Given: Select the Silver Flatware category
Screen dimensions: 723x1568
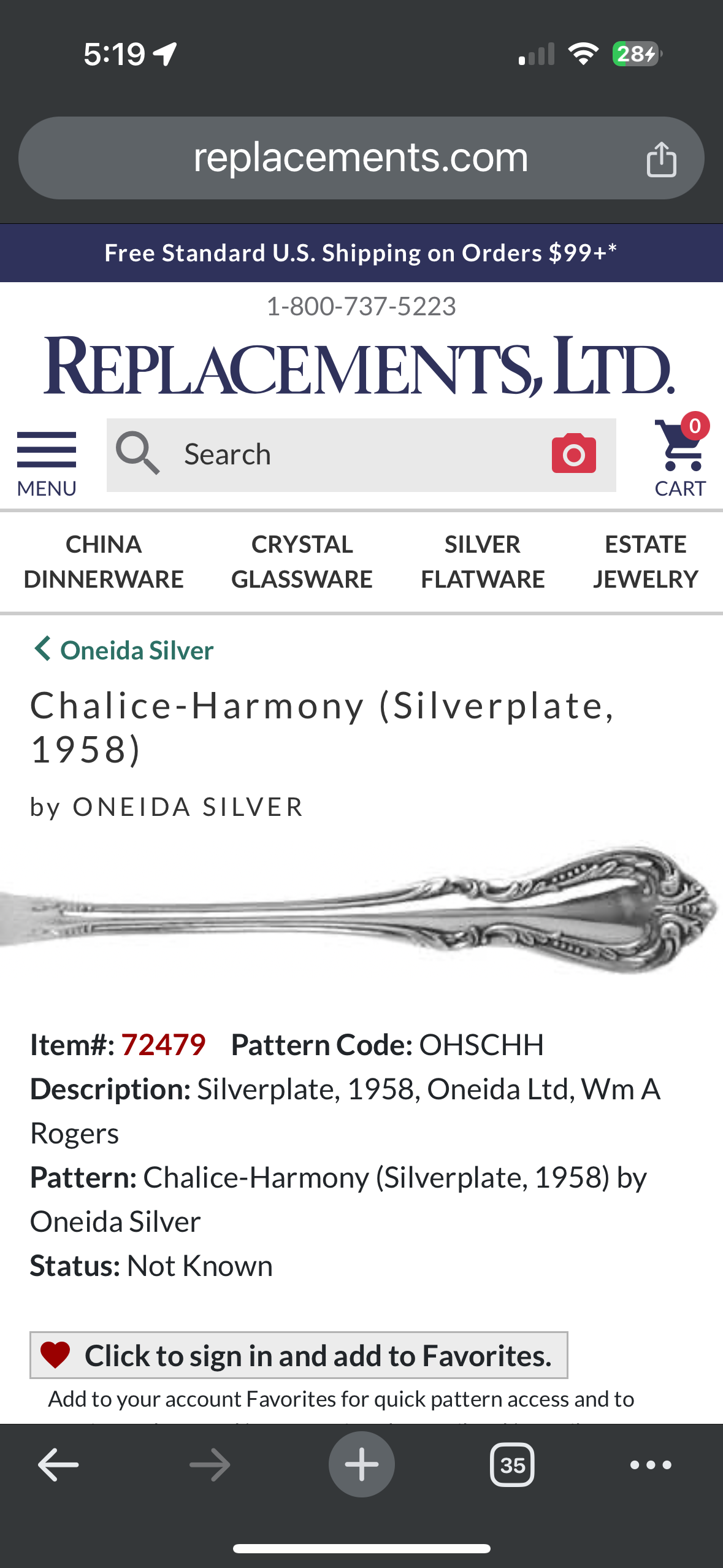Looking at the screenshot, I should 483,561.
